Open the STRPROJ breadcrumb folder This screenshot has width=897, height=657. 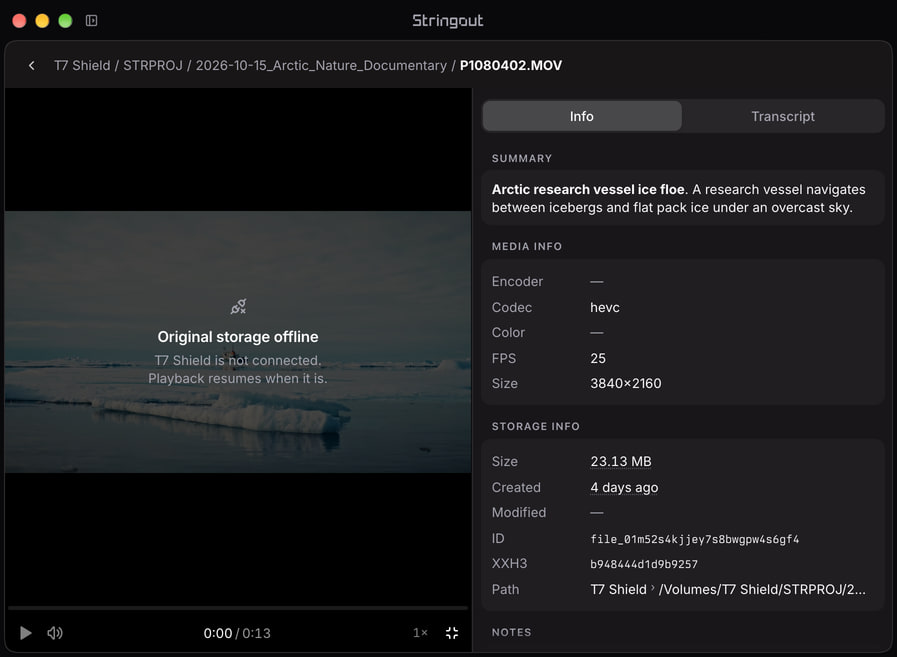(153, 65)
